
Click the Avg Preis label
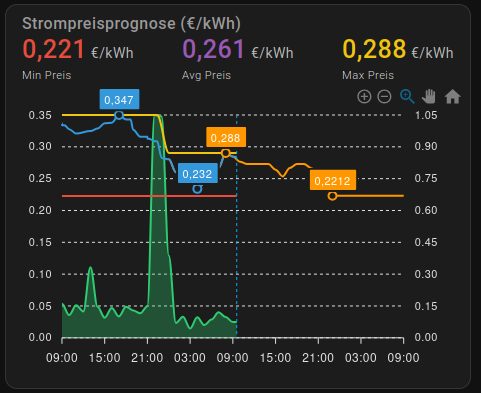[206, 75]
